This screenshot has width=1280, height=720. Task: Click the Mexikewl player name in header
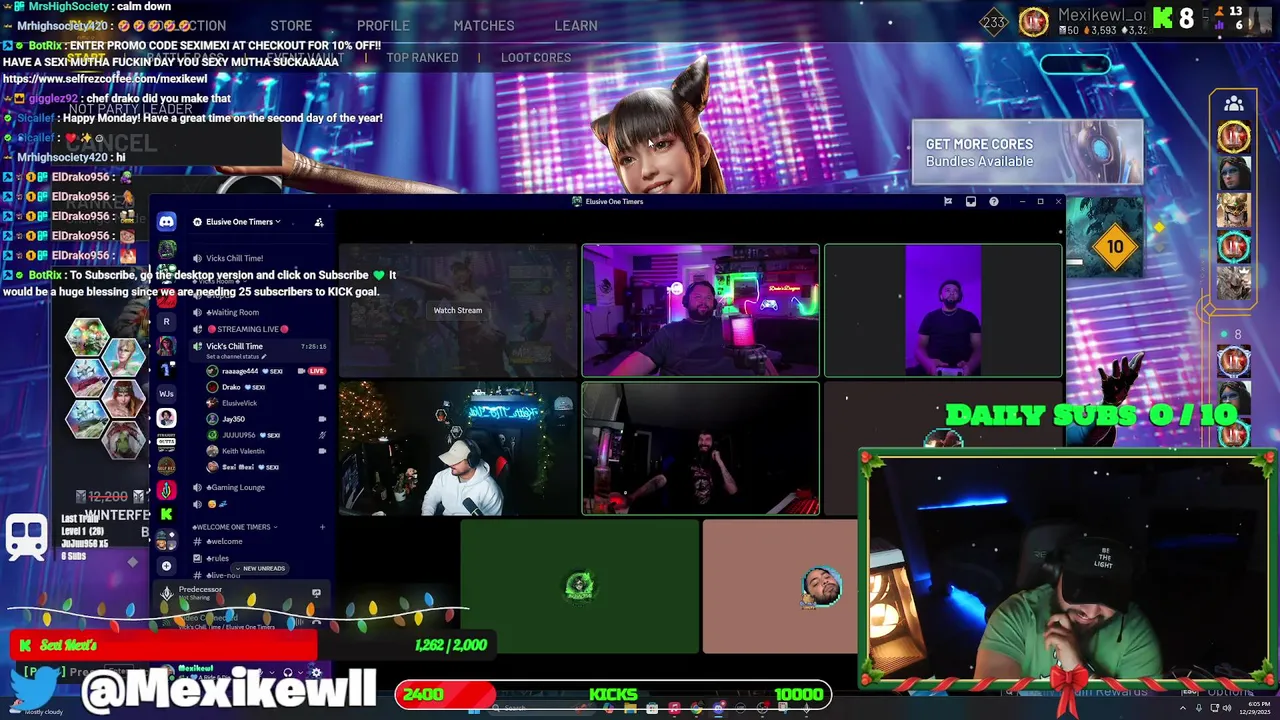click(x=1101, y=15)
